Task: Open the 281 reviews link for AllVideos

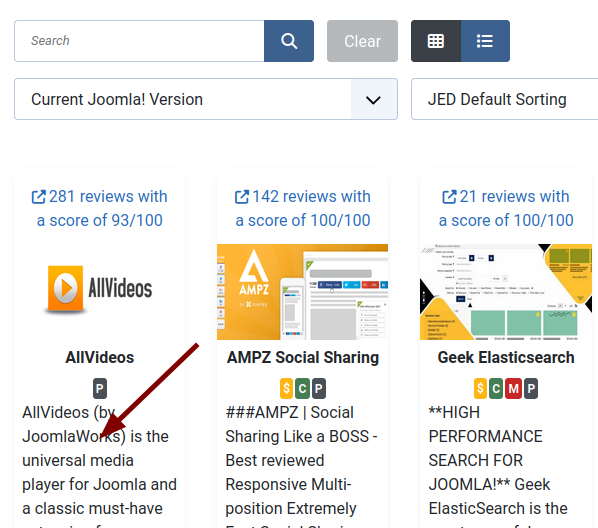Action: [100, 208]
